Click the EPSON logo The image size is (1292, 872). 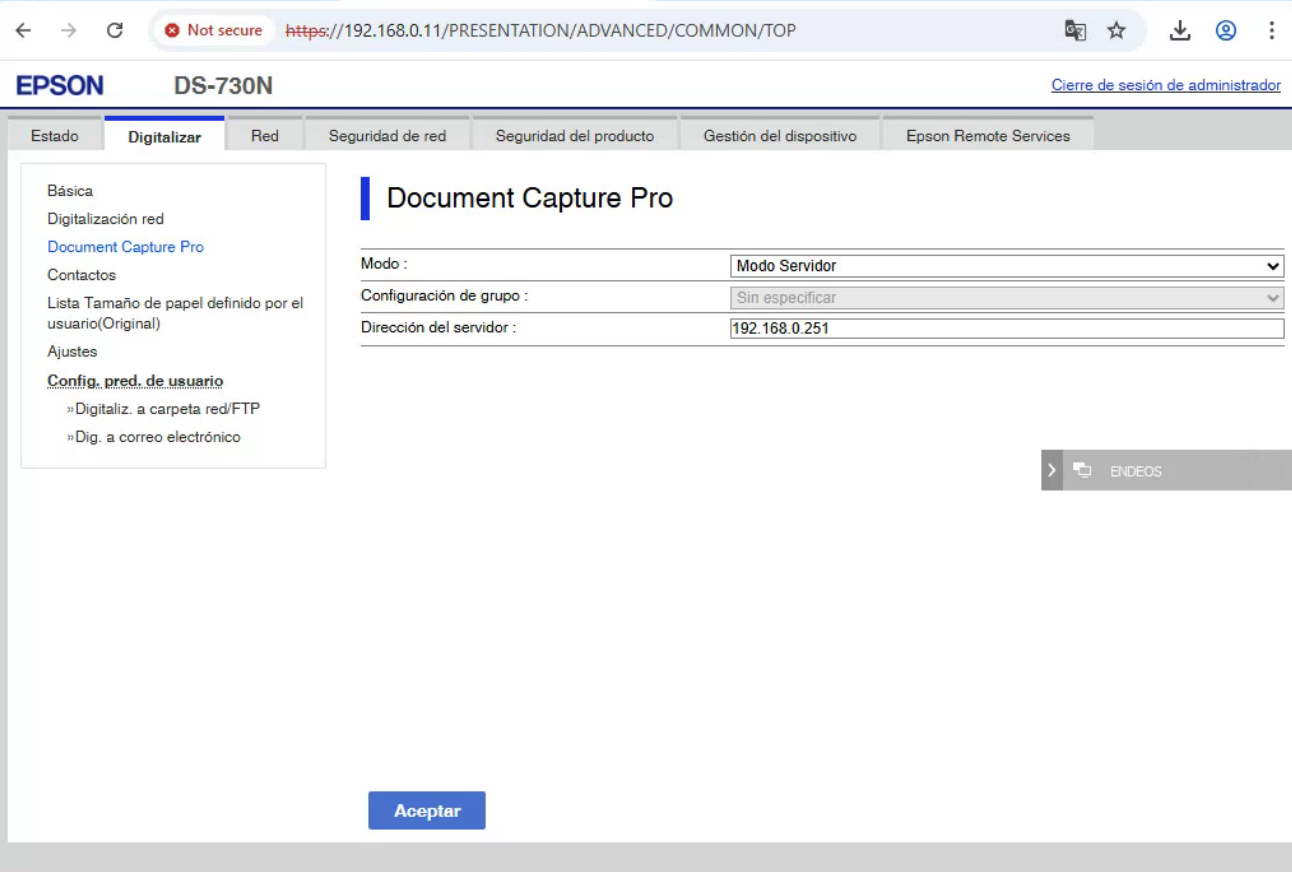pyautogui.click(x=60, y=86)
